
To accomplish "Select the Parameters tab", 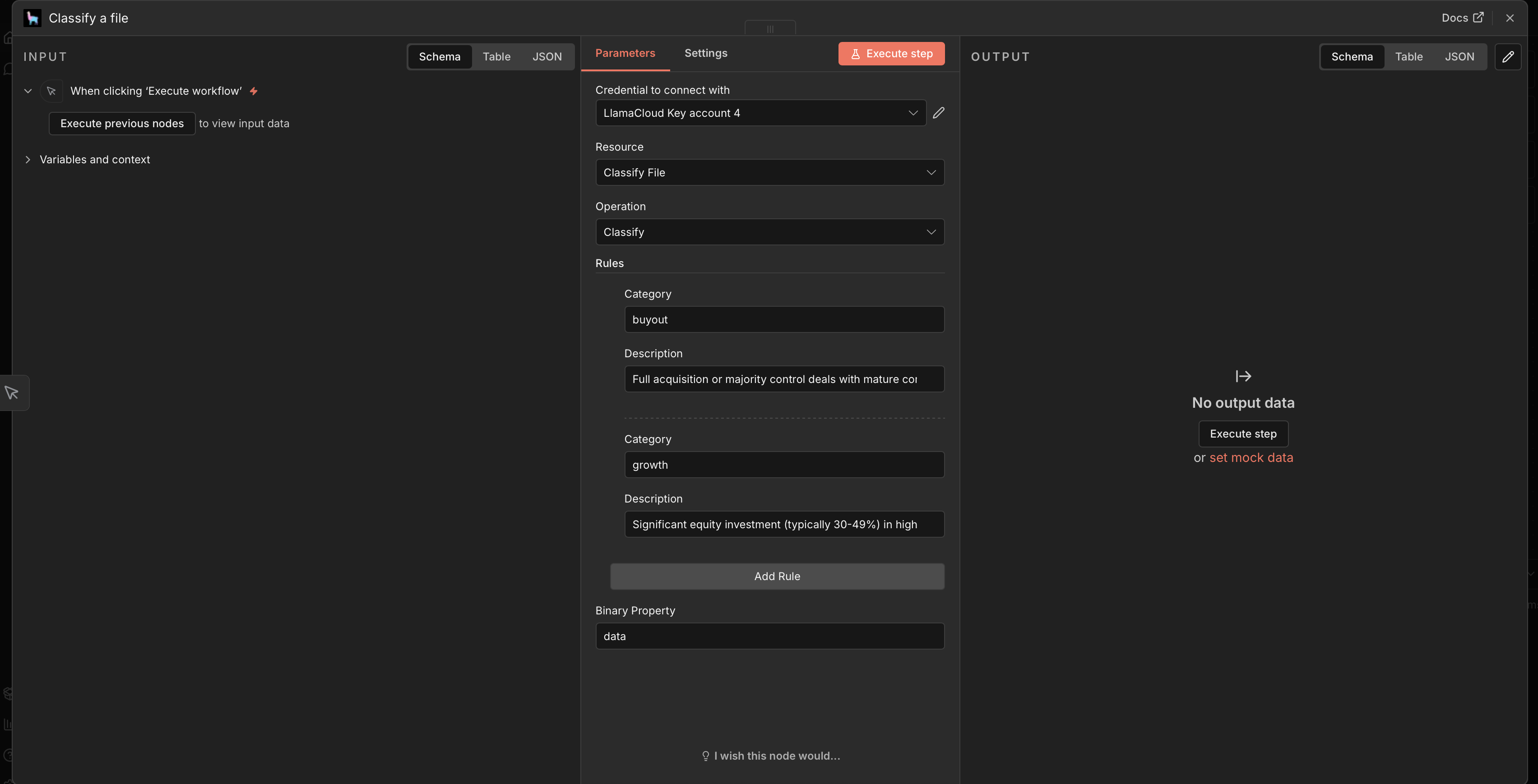I will (x=625, y=53).
